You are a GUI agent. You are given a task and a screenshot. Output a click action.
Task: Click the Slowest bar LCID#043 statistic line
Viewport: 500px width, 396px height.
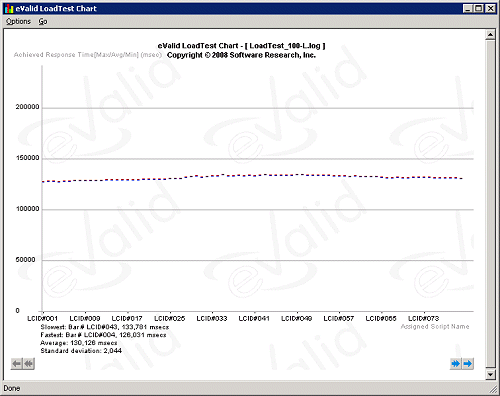click(105, 327)
